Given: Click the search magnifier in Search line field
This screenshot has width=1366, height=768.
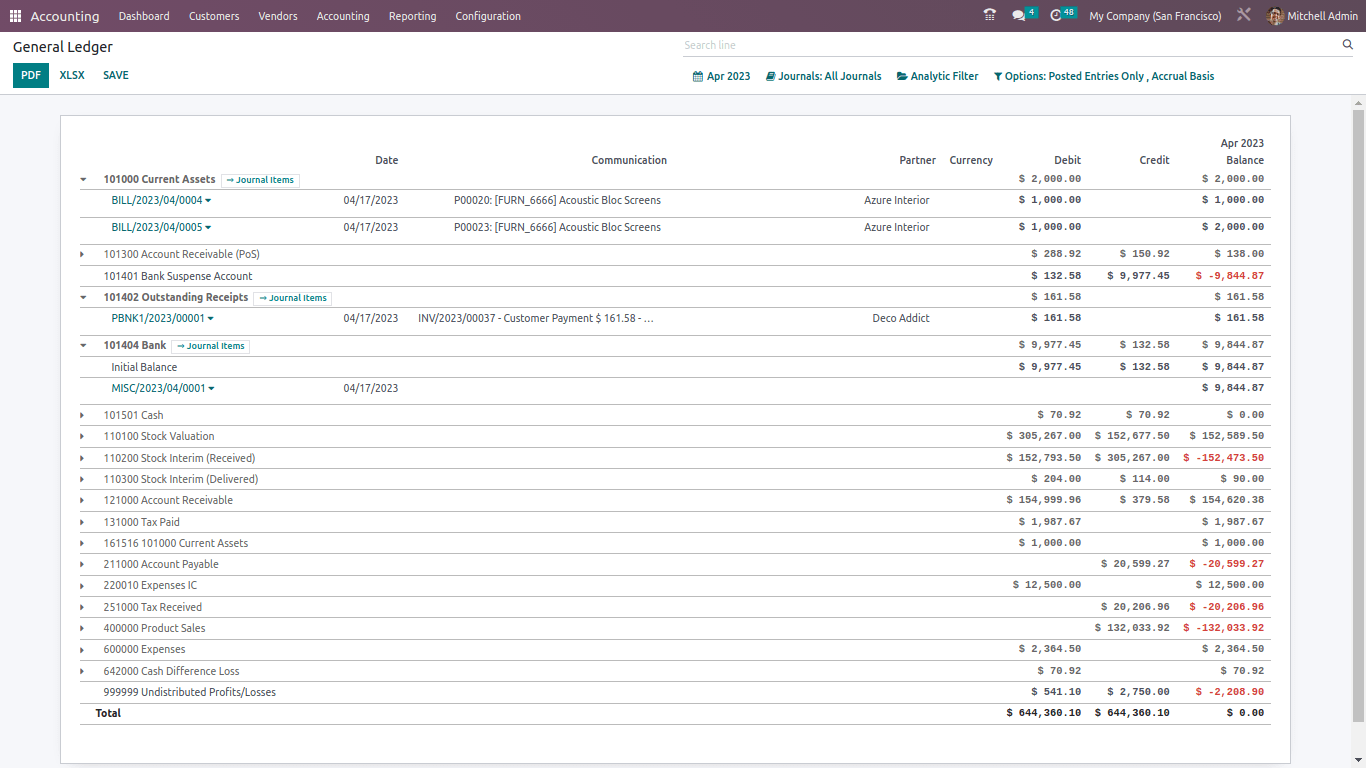Looking at the screenshot, I should [x=1348, y=45].
